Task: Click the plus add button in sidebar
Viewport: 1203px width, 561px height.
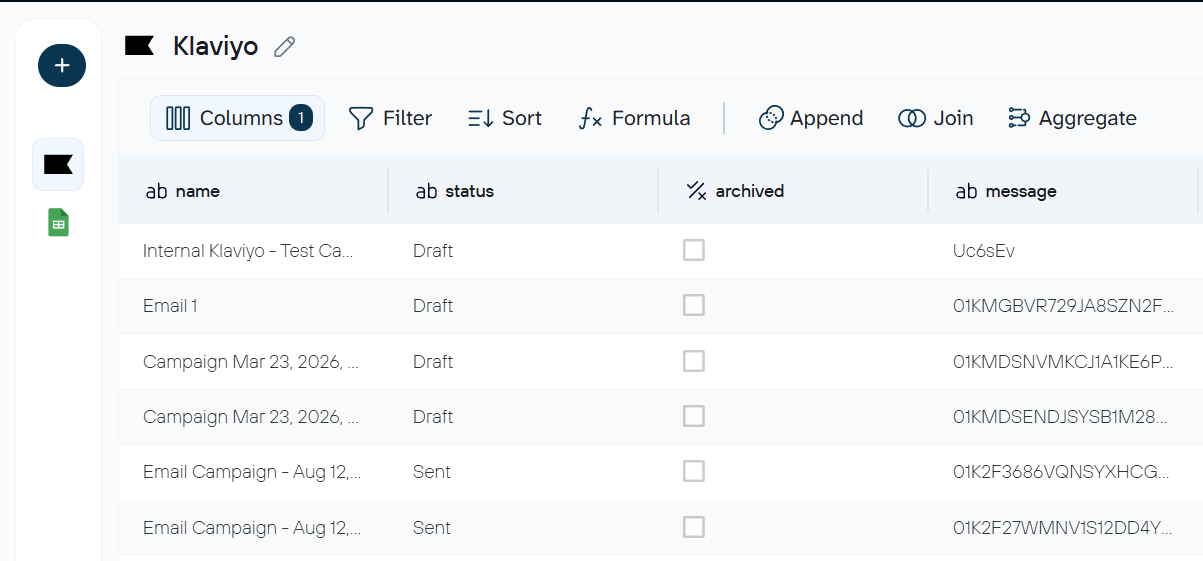Action: click(62, 65)
